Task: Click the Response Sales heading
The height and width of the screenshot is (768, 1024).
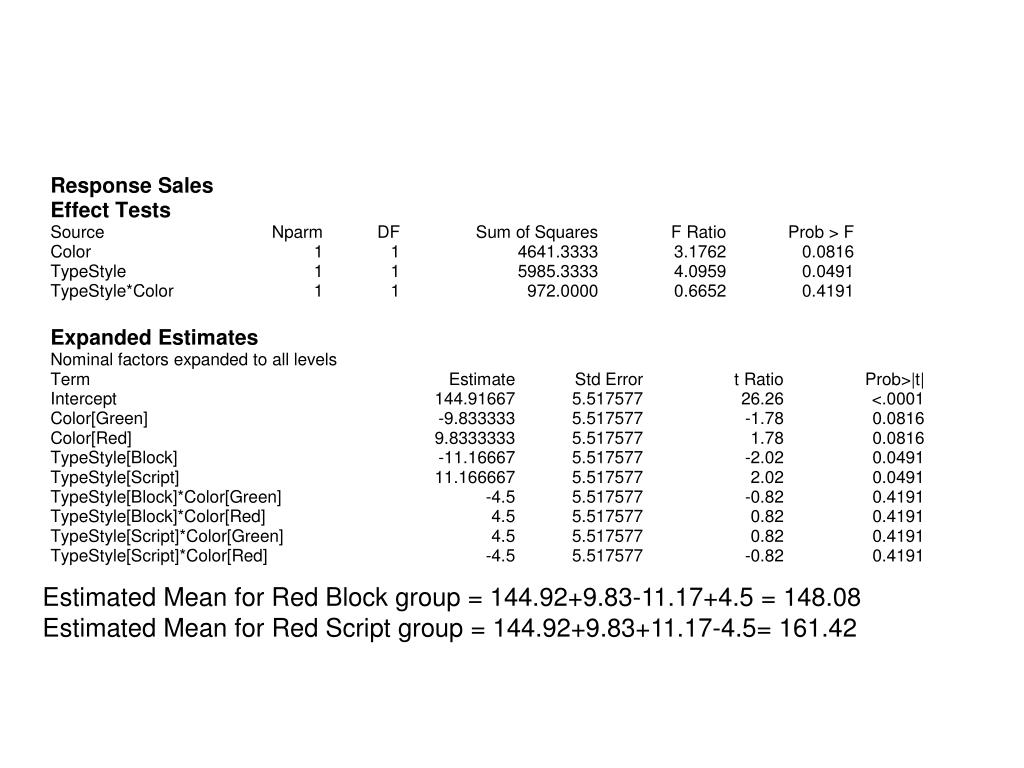Action: click(x=132, y=186)
